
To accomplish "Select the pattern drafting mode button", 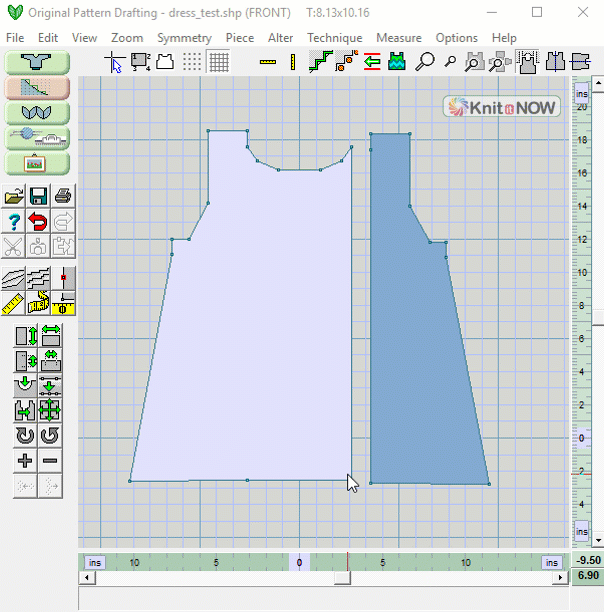I will pos(37,87).
